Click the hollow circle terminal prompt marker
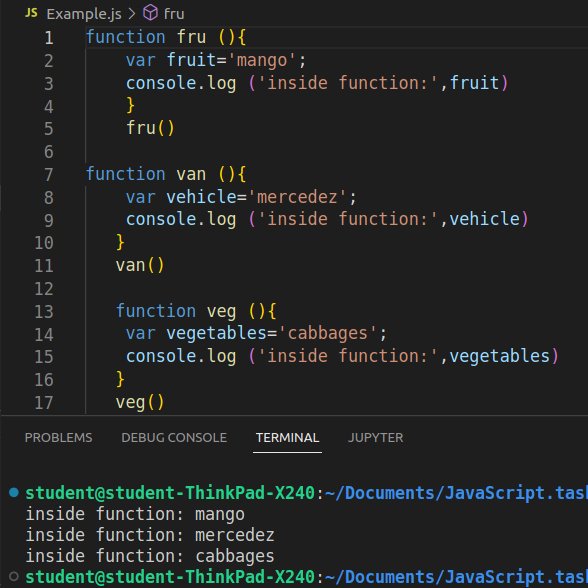 [x=14, y=576]
